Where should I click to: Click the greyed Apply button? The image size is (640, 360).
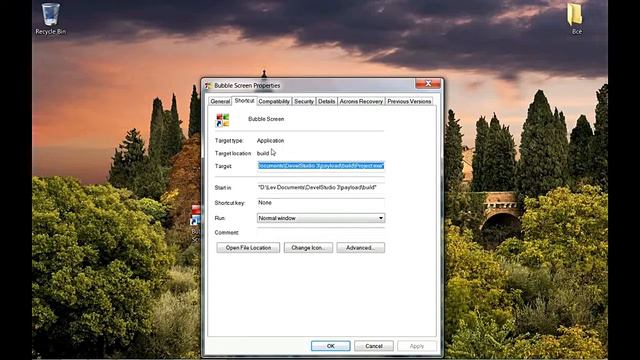417,346
